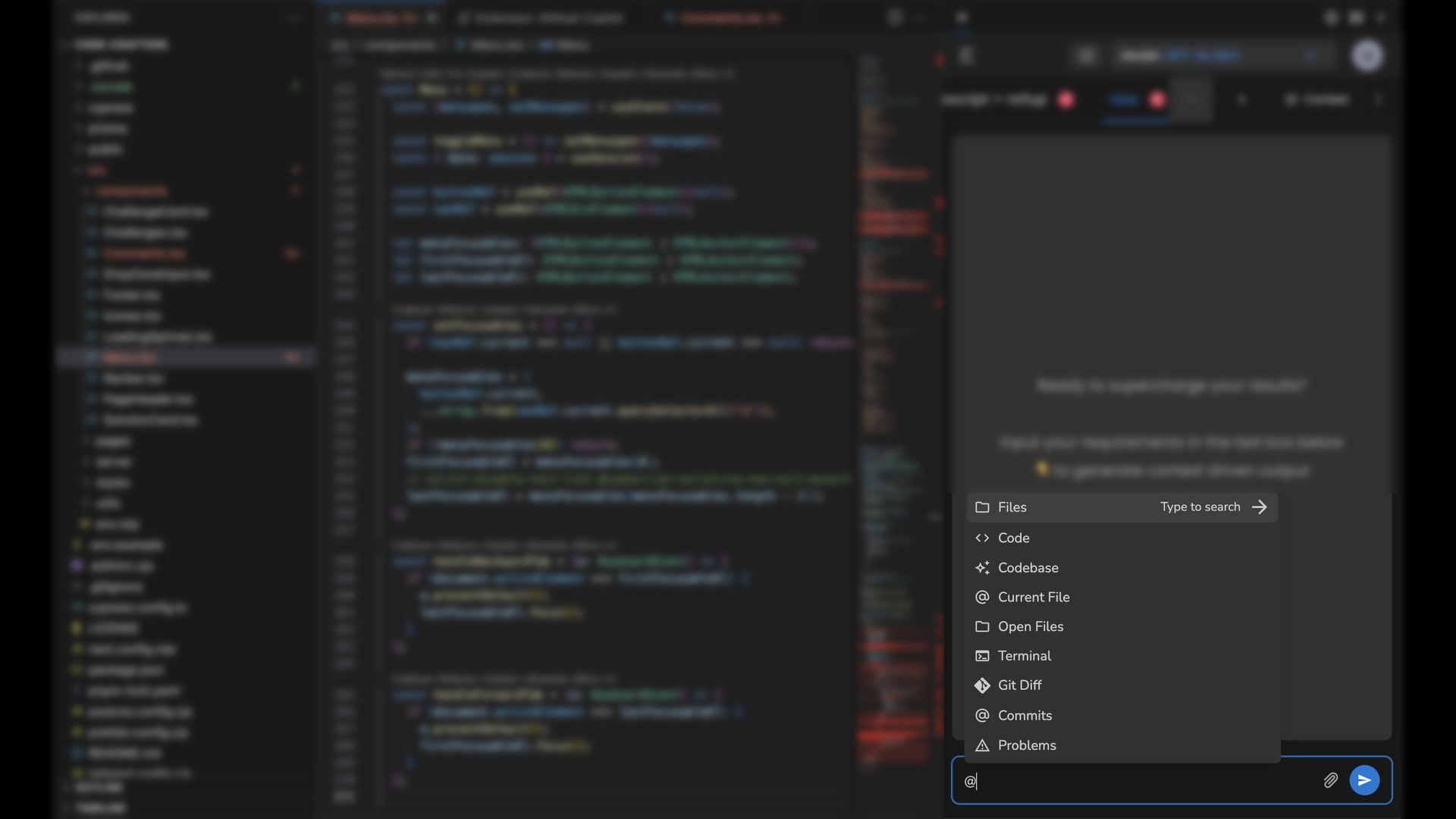Select the Problems context option

tap(1026, 745)
